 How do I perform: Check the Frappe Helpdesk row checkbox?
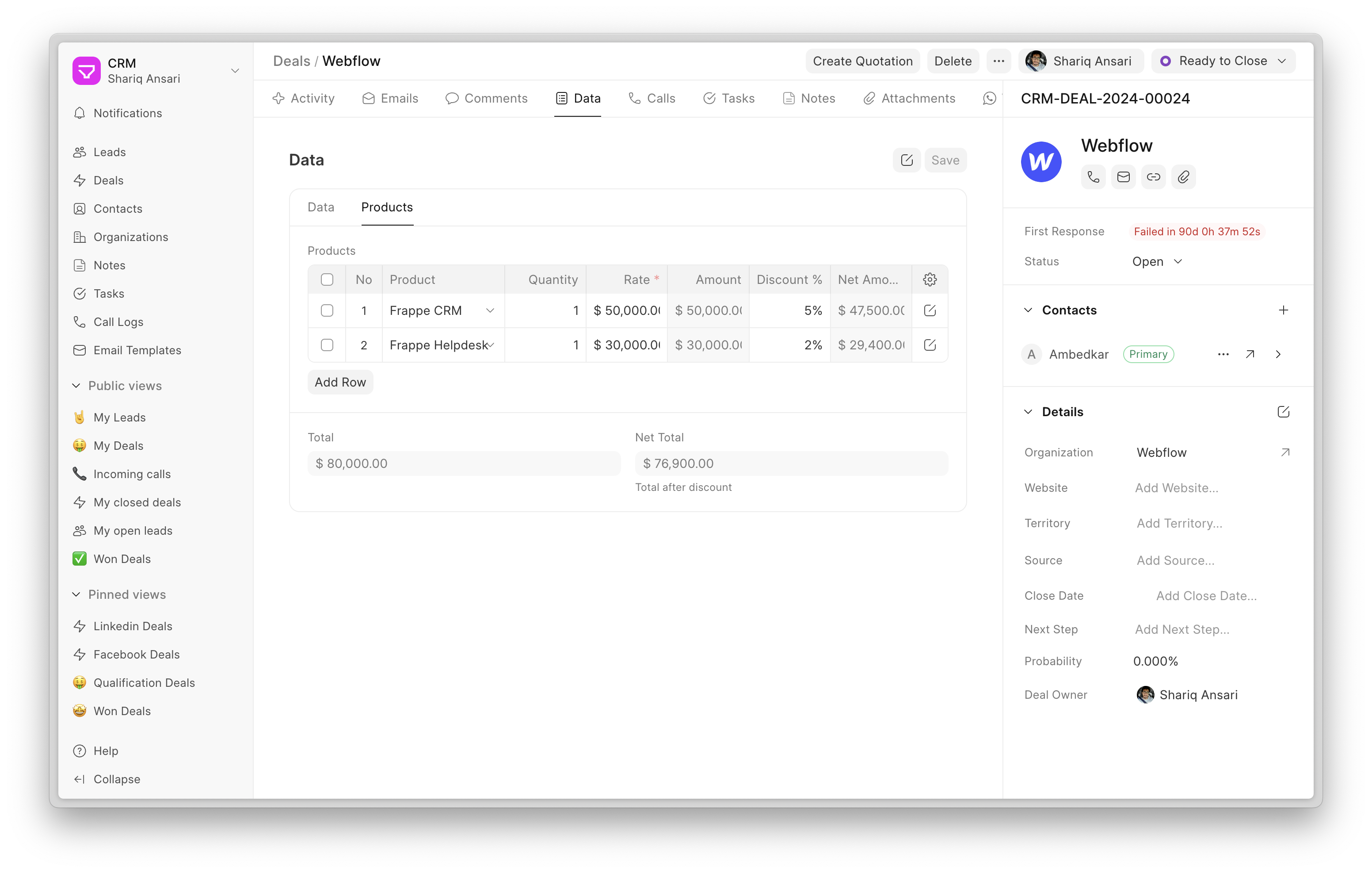(327, 345)
